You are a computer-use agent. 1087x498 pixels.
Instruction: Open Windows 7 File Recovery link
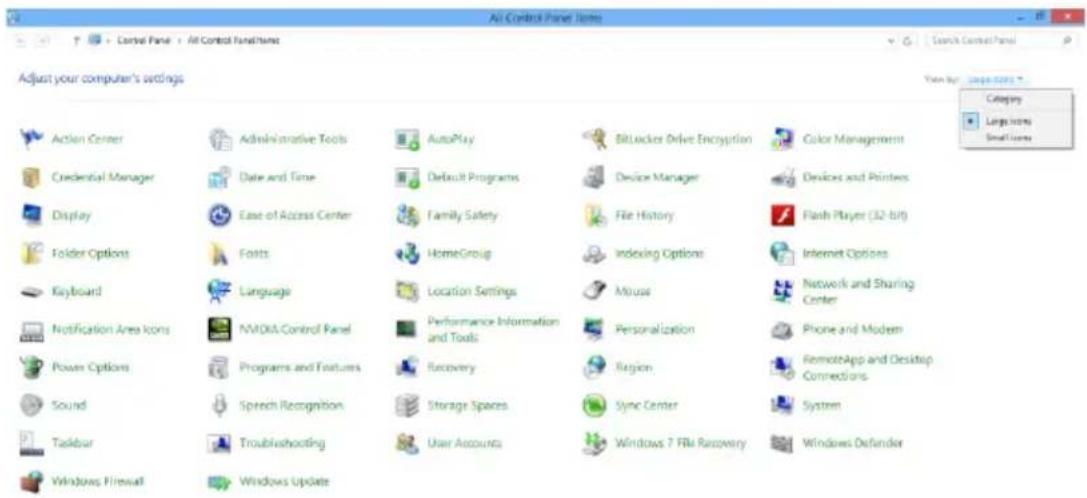680,443
